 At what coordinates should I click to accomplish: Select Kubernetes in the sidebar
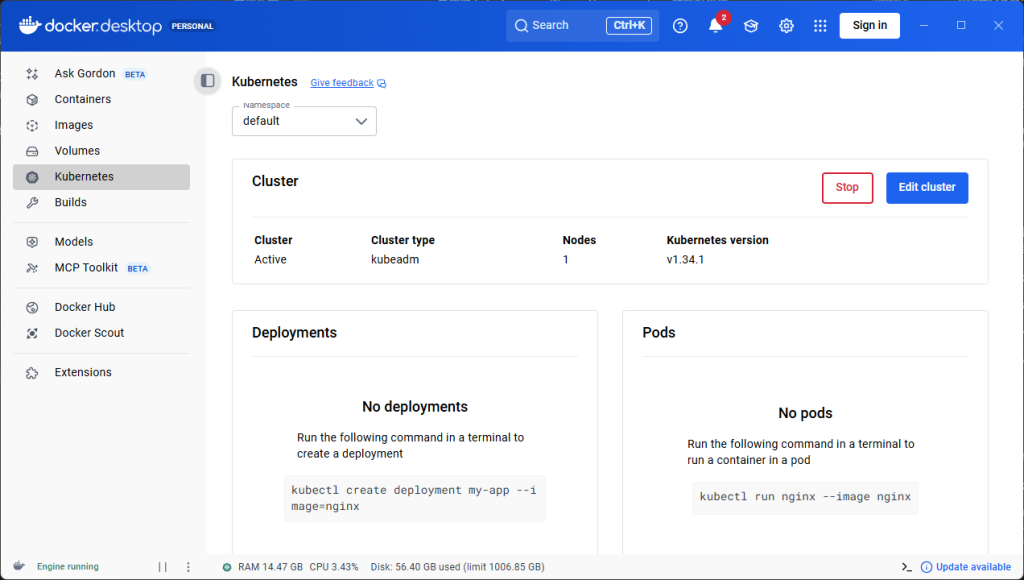tap(101, 177)
